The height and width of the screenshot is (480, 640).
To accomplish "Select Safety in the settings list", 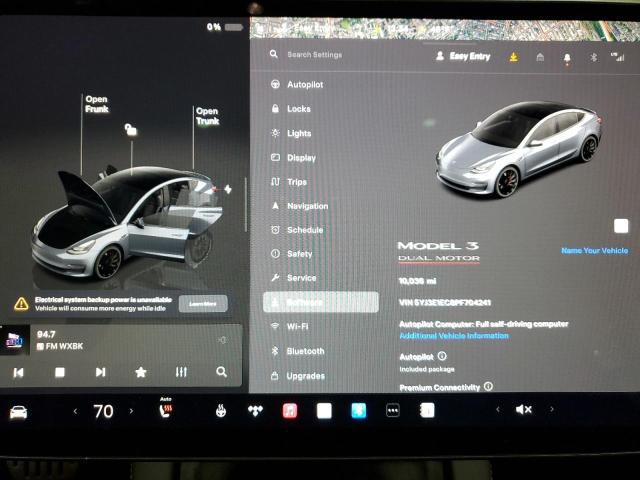I will 292,254.
